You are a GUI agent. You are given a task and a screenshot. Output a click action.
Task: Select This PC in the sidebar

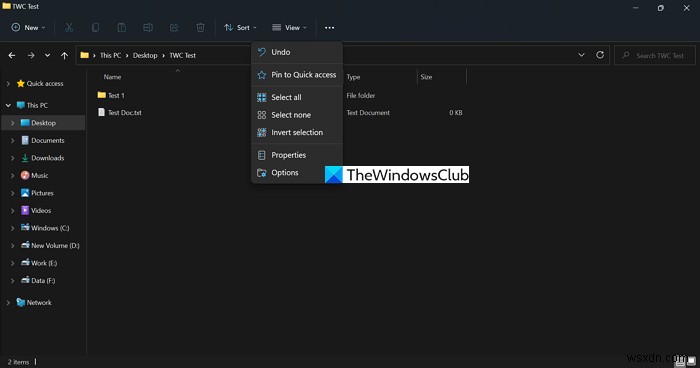[33, 105]
